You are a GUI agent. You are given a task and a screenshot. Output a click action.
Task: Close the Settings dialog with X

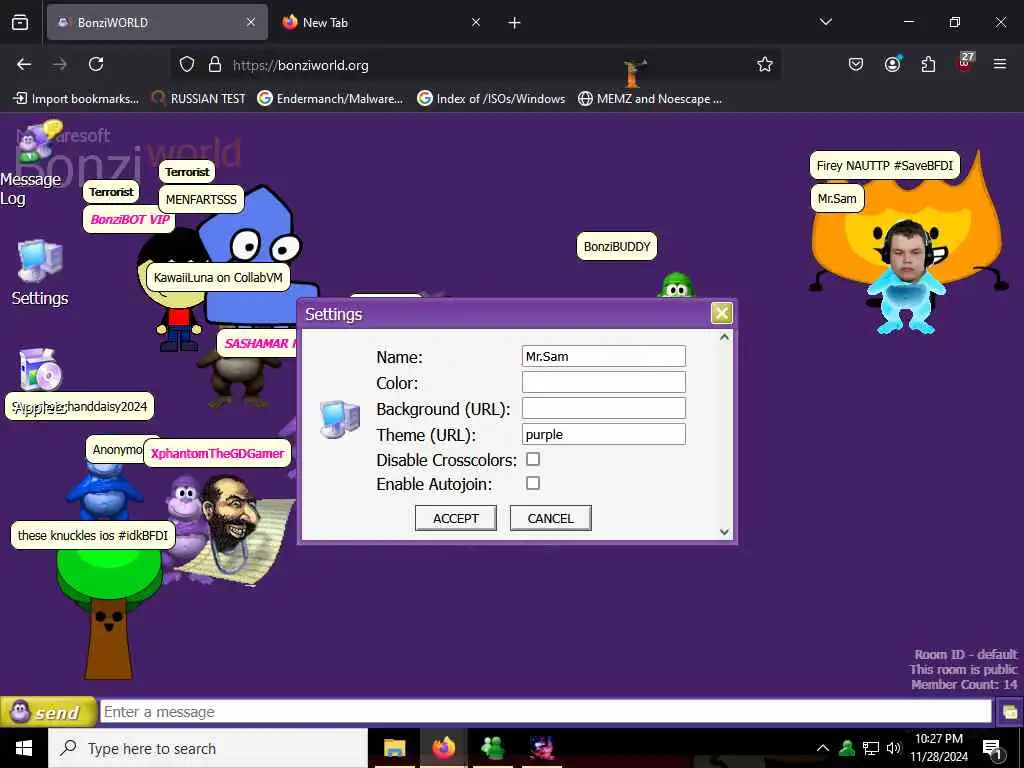[x=721, y=313]
